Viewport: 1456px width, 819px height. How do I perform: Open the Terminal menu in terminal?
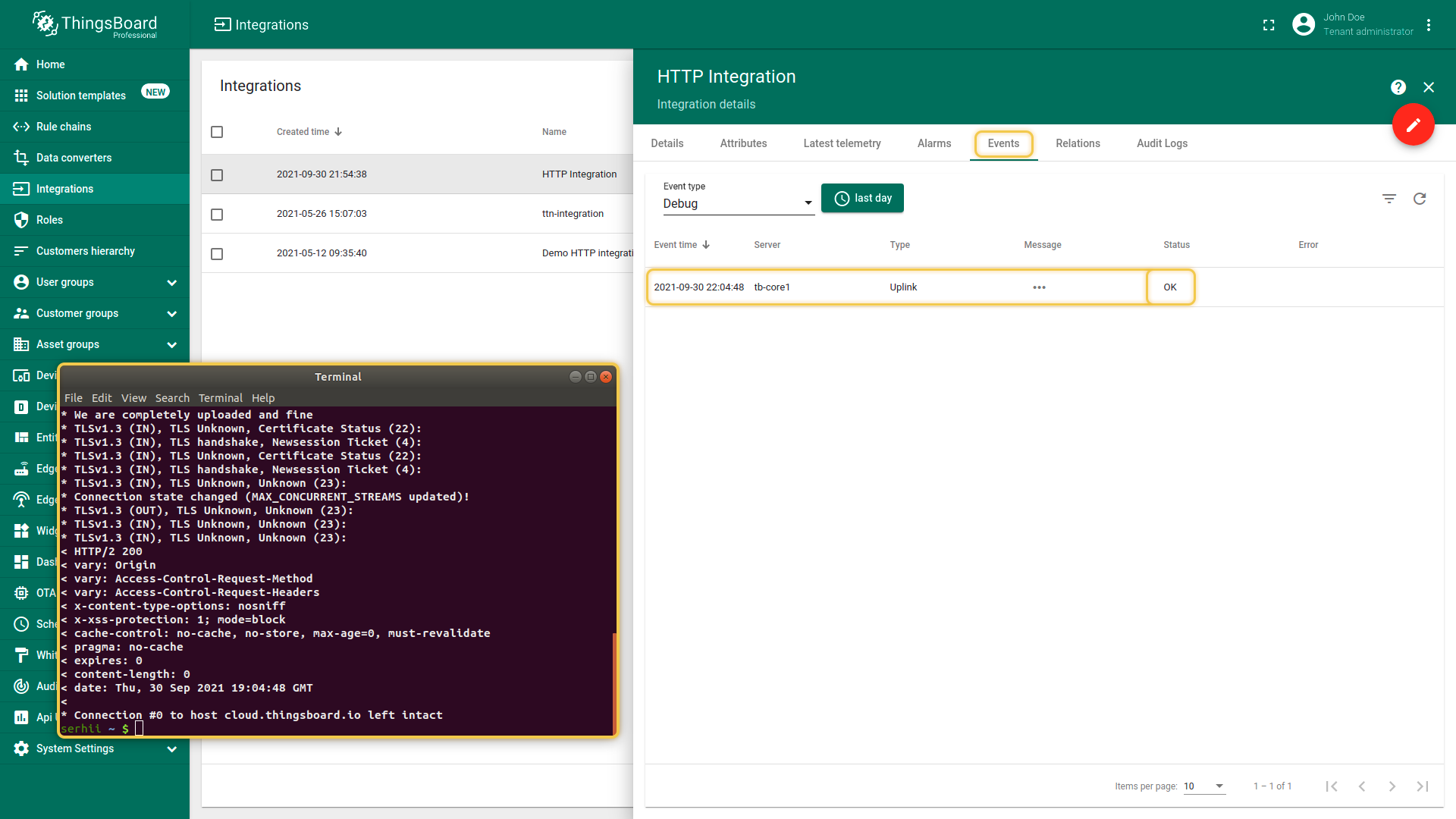(220, 398)
